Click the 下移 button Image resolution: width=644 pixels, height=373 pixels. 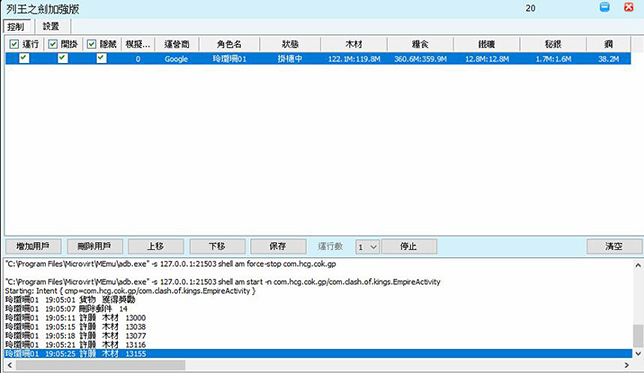pos(217,246)
